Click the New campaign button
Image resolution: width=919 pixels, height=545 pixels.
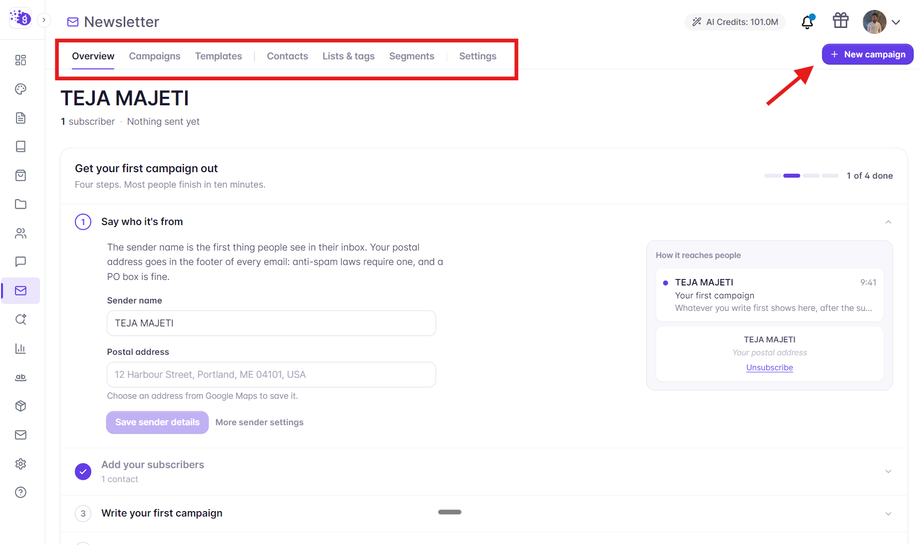(867, 54)
